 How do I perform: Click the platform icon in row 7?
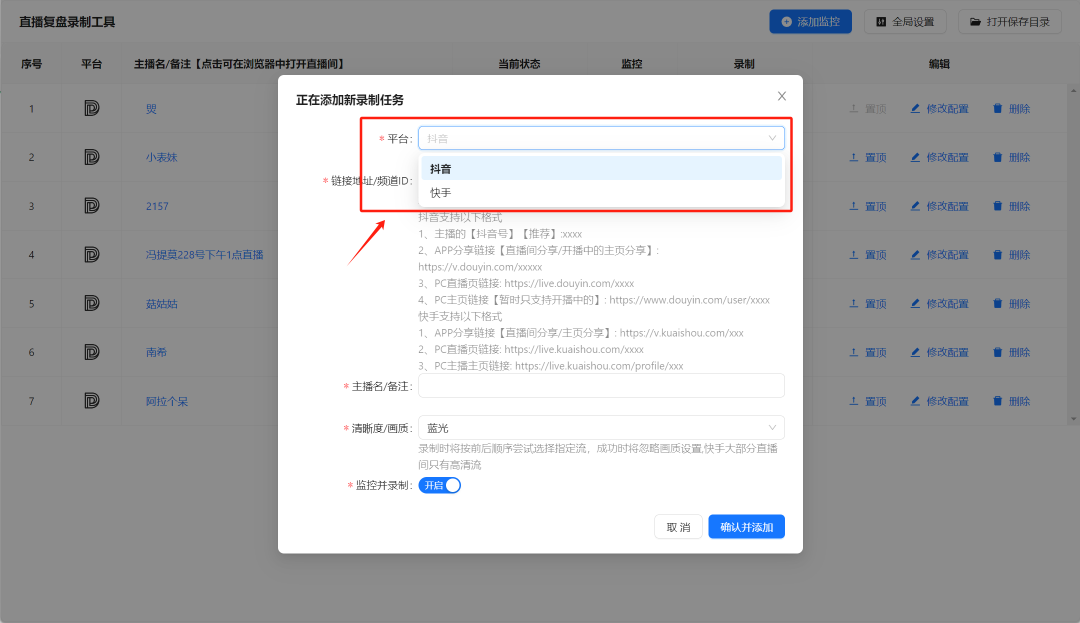click(92, 401)
